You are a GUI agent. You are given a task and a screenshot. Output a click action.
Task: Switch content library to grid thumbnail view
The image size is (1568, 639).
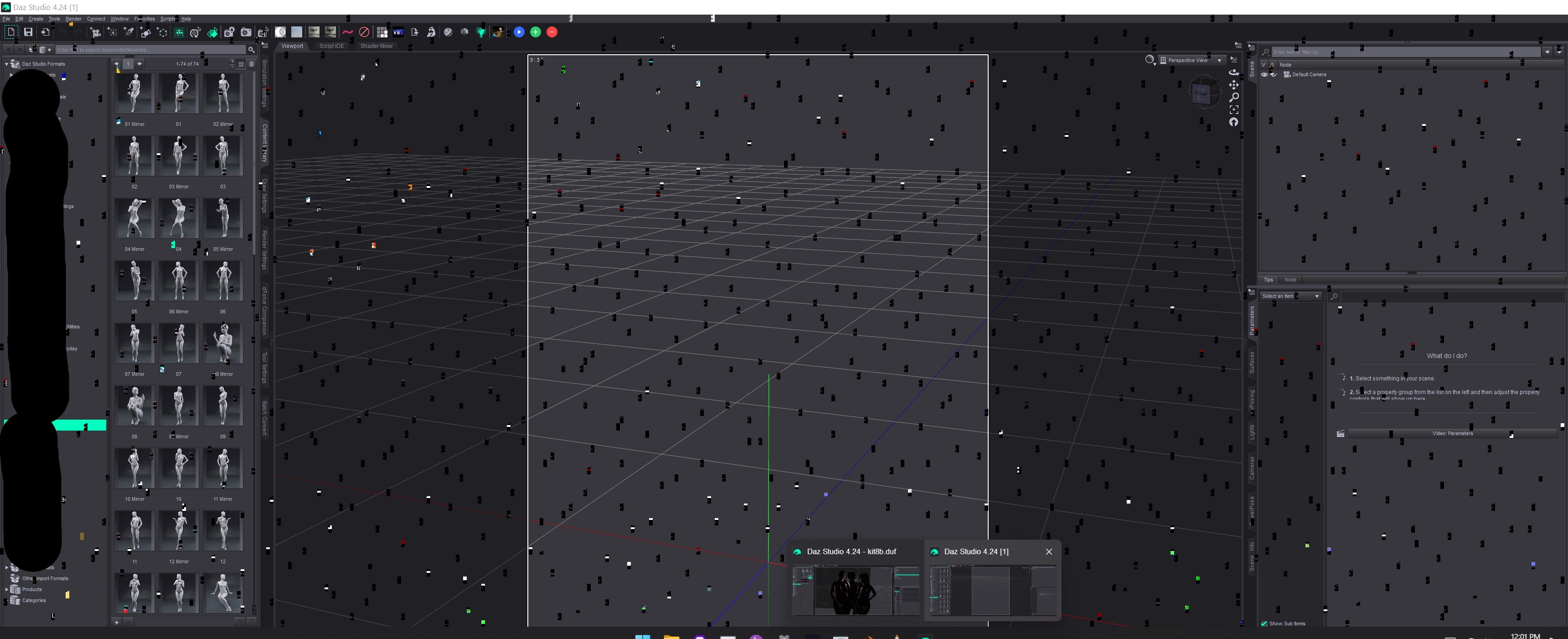[242, 64]
